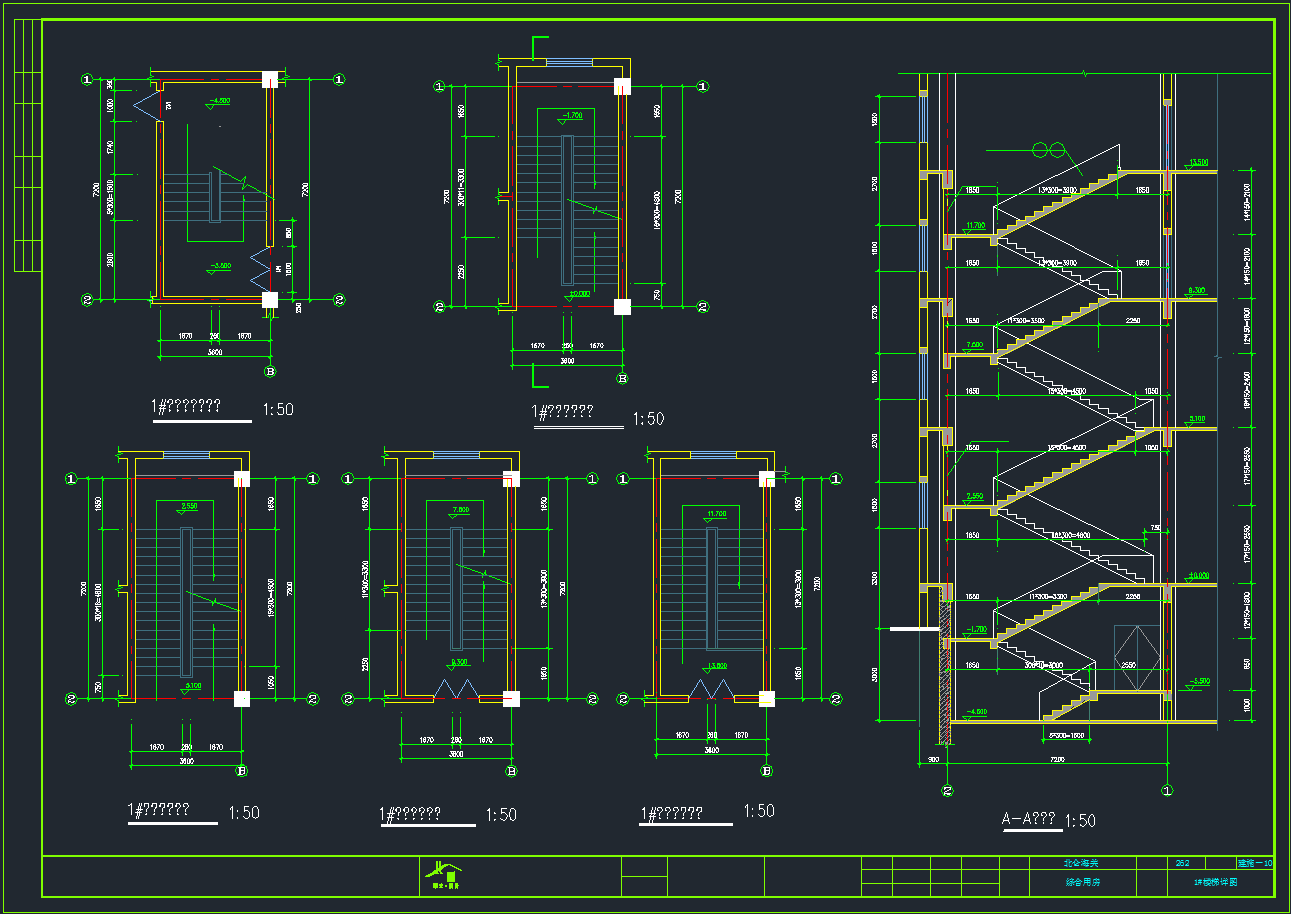Click the 13.500 elevation marker in the section
Screen dimensions: 1291x914
coord(1197,162)
